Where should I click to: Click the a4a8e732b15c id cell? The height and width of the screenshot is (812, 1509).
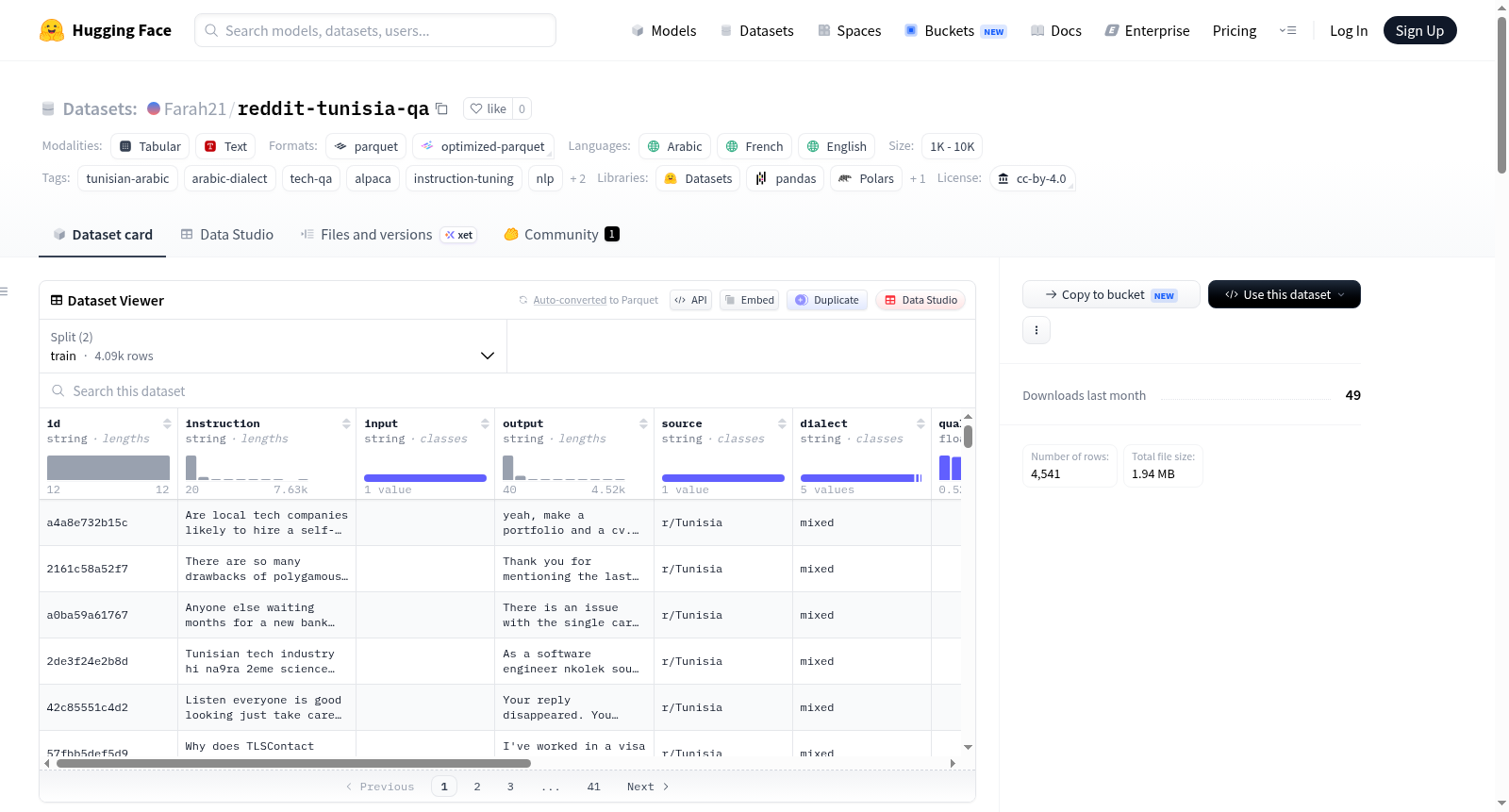108,522
